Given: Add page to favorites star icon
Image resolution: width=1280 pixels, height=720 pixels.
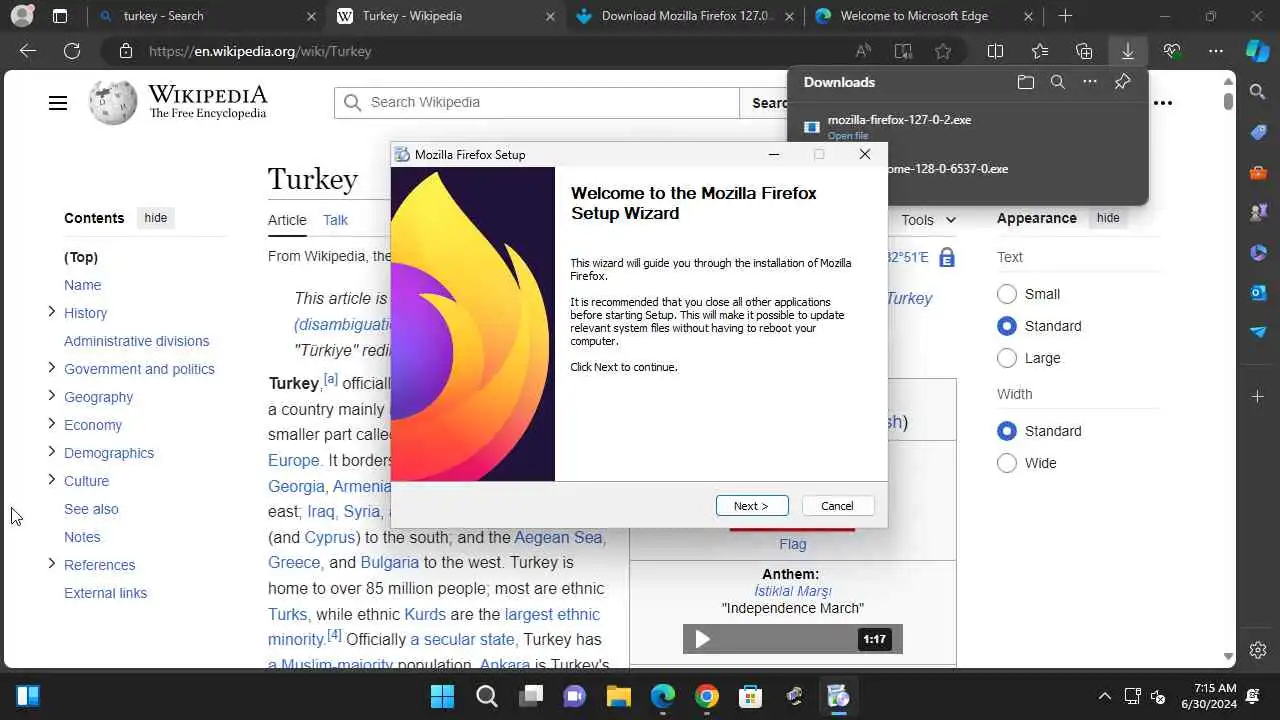Looking at the screenshot, I should click(x=943, y=51).
